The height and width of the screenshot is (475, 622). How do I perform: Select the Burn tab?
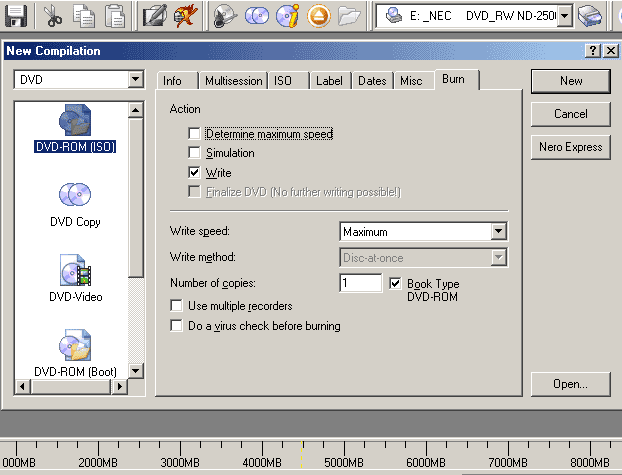(457, 79)
